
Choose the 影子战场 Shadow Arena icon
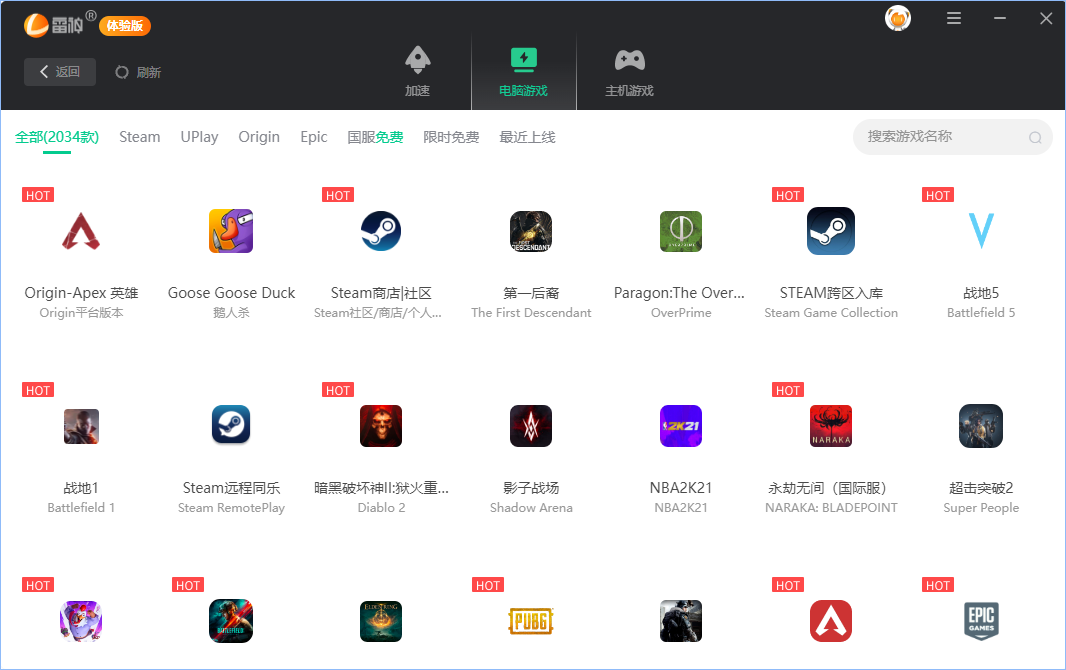pos(531,426)
